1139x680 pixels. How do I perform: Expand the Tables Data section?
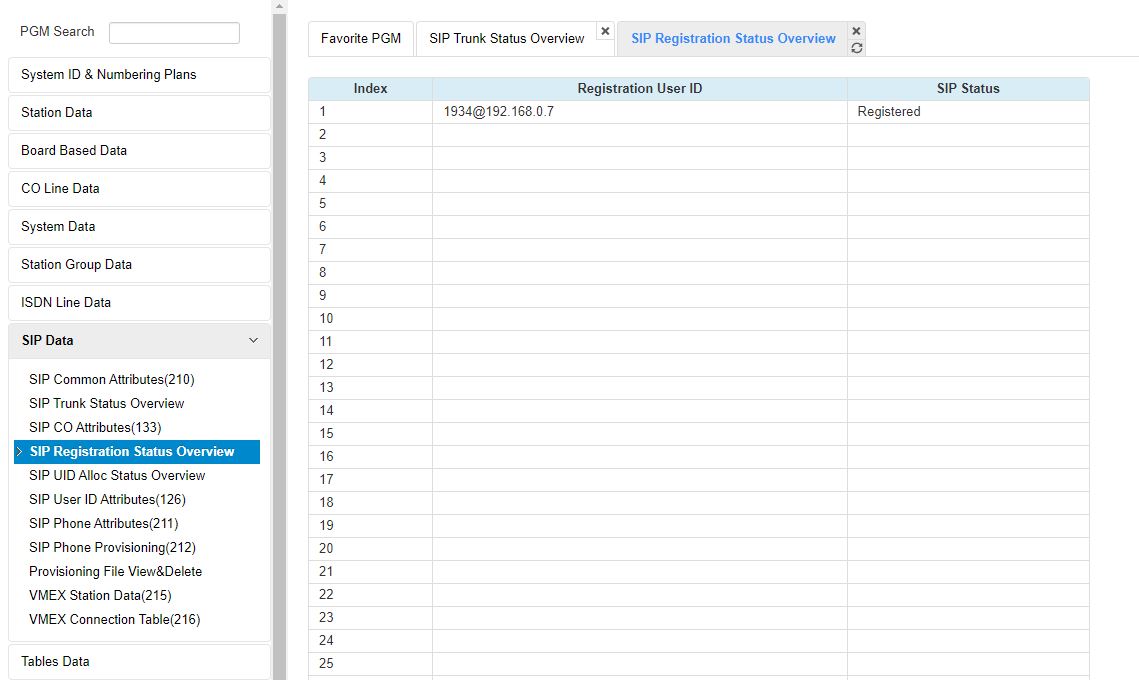point(138,662)
